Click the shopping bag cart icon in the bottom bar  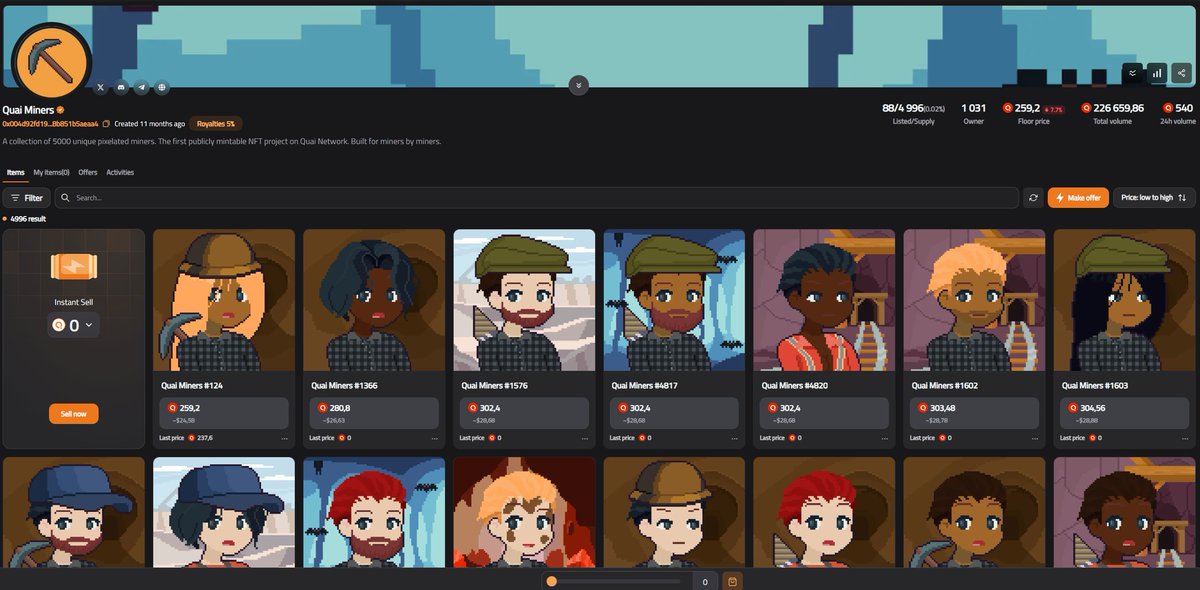pos(732,581)
